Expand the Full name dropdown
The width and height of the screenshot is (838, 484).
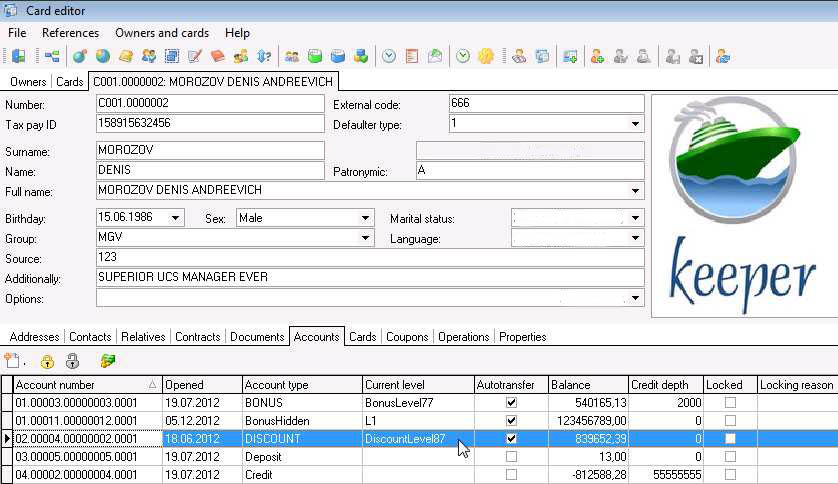[635, 191]
